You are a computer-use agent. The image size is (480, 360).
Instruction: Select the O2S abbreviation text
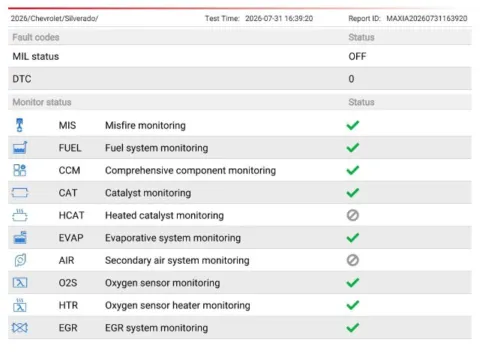coord(68,283)
